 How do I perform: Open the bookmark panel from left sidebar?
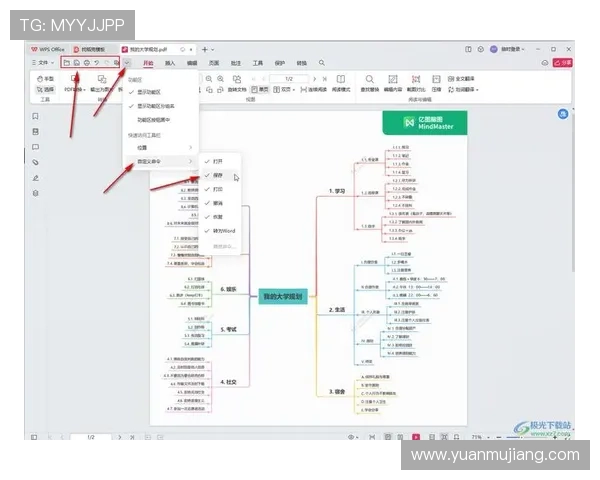tap(36, 116)
